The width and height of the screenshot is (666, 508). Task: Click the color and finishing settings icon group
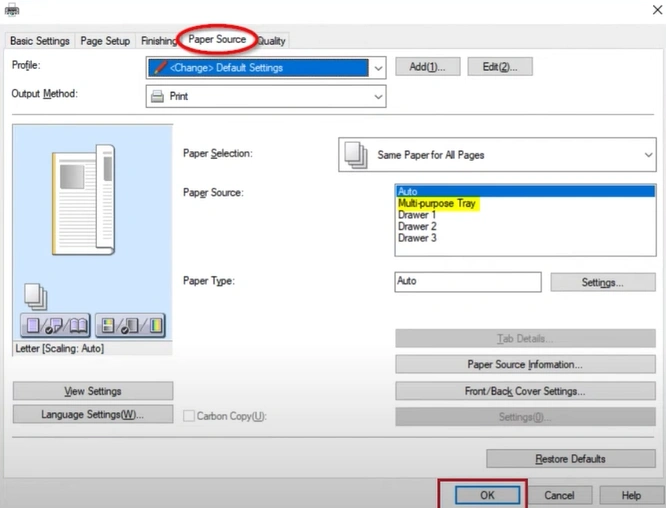(x=130, y=326)
